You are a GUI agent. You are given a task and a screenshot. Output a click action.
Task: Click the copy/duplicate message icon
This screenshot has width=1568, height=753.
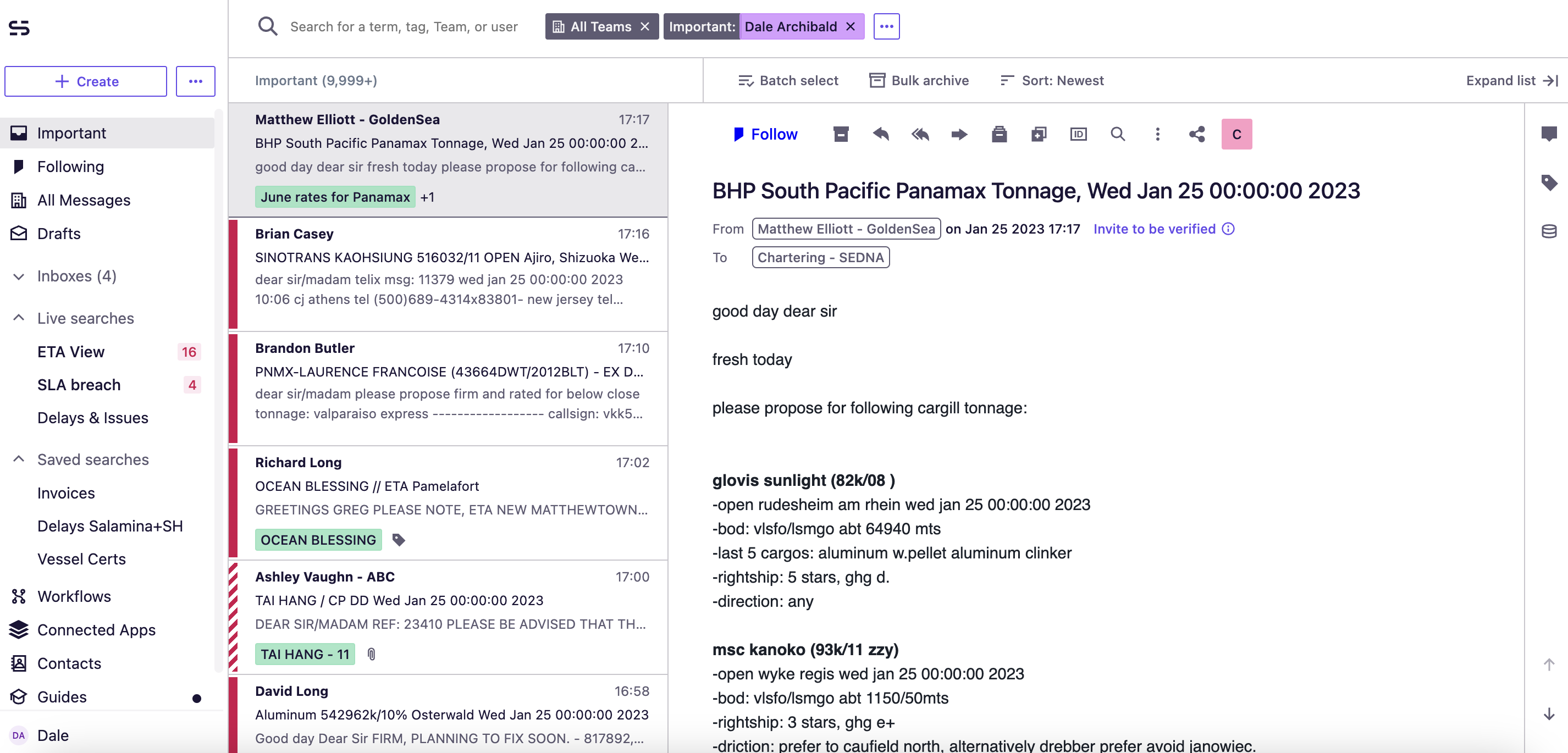pos(1039,134)
